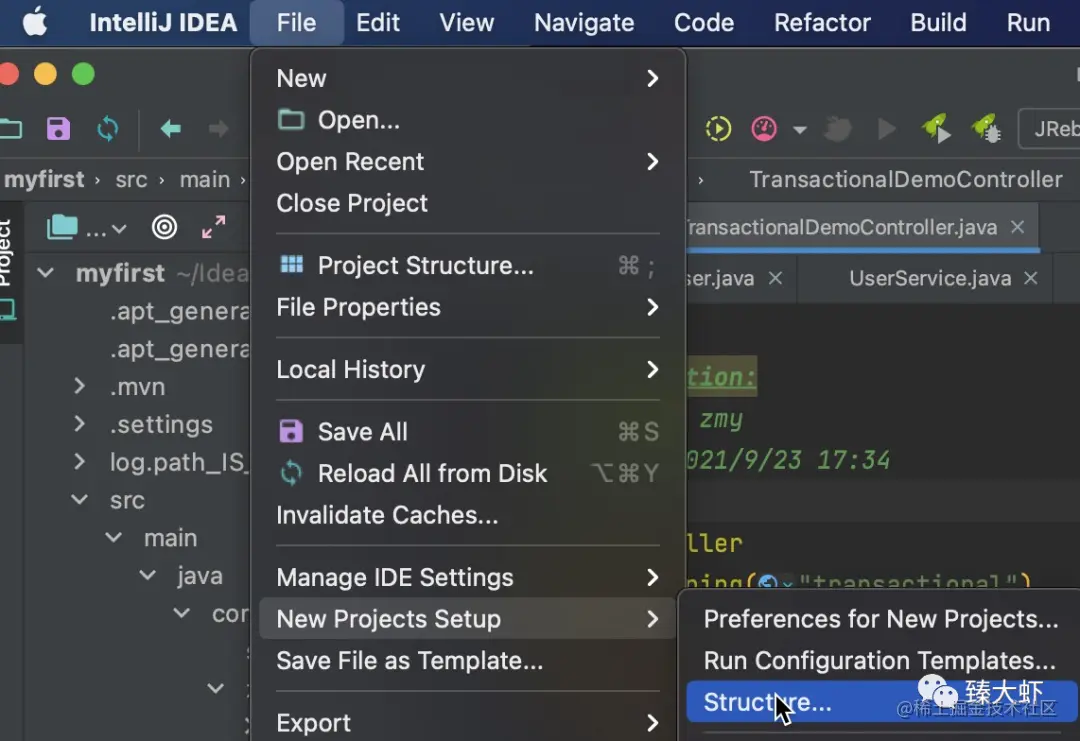
Task: Click the Select Opened File target icon
Action: 164,227
